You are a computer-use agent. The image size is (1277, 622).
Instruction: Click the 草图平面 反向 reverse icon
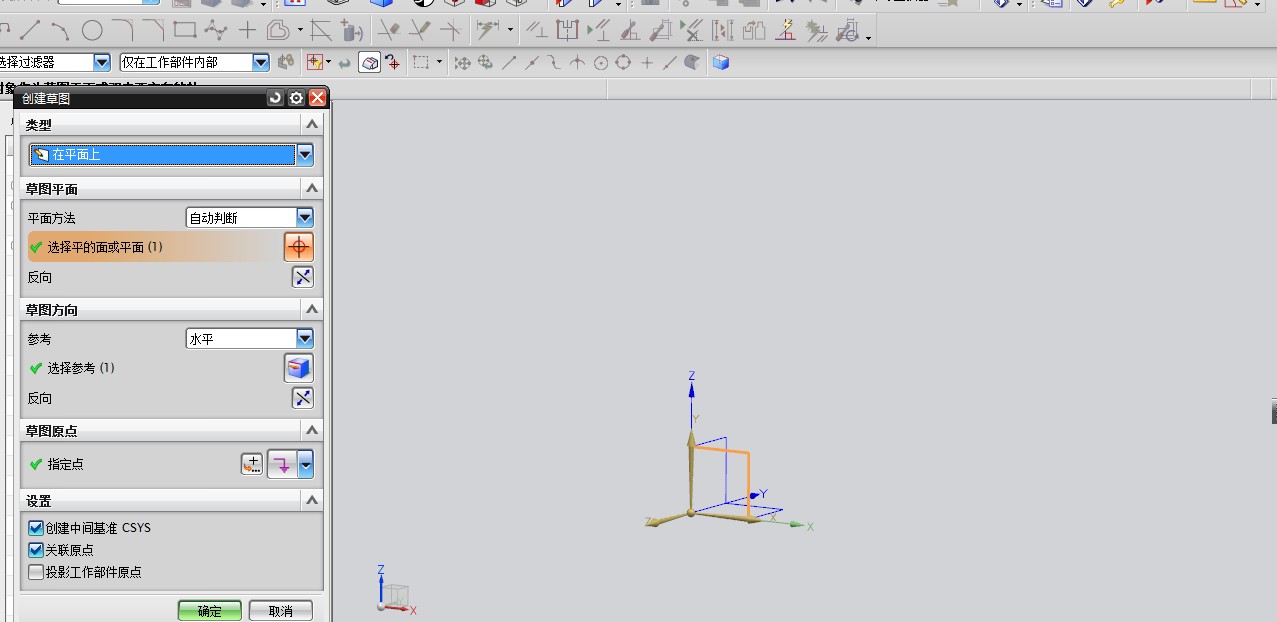tap(302, 277)
